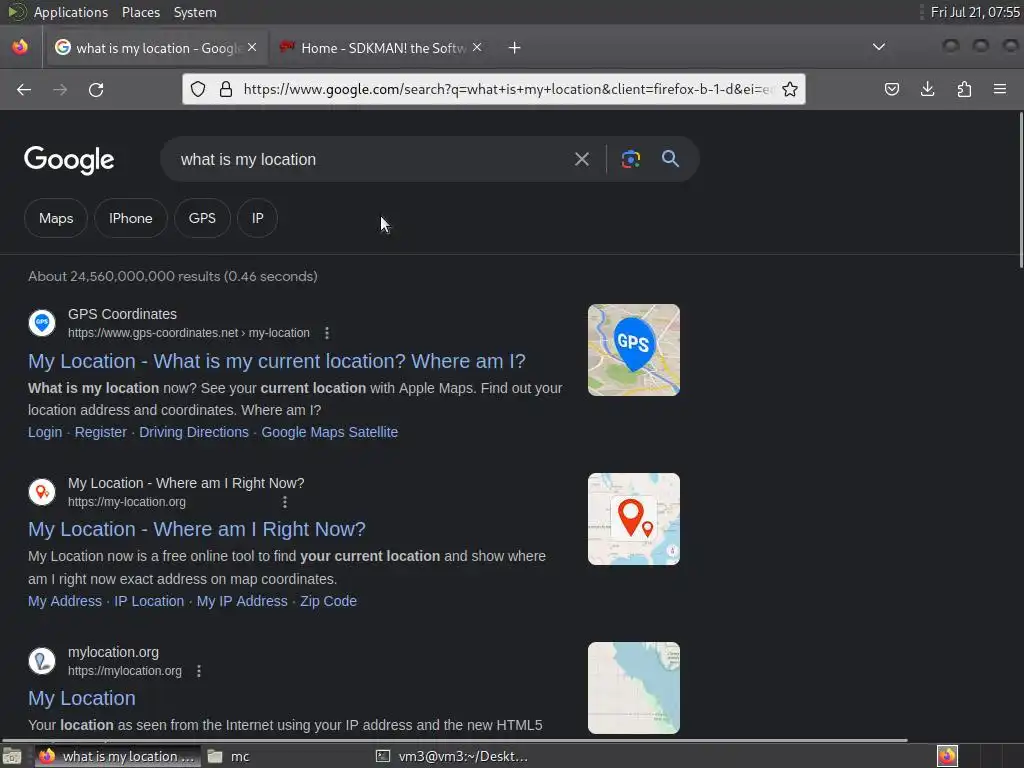Clear the Google search query
Screen dimensions: 1024x768
click(581, 159)
